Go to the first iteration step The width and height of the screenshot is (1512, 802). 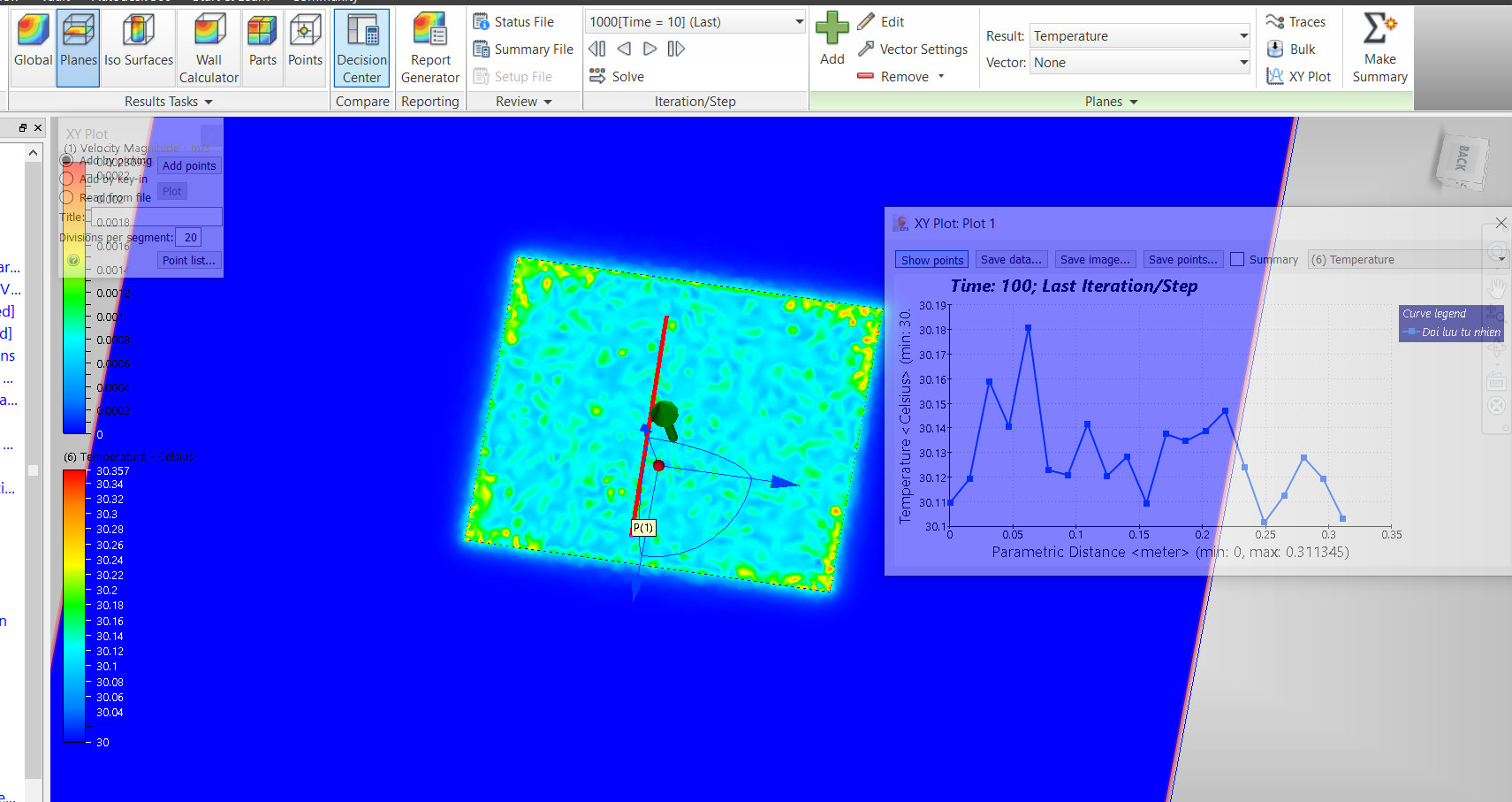tap(597, 49)
